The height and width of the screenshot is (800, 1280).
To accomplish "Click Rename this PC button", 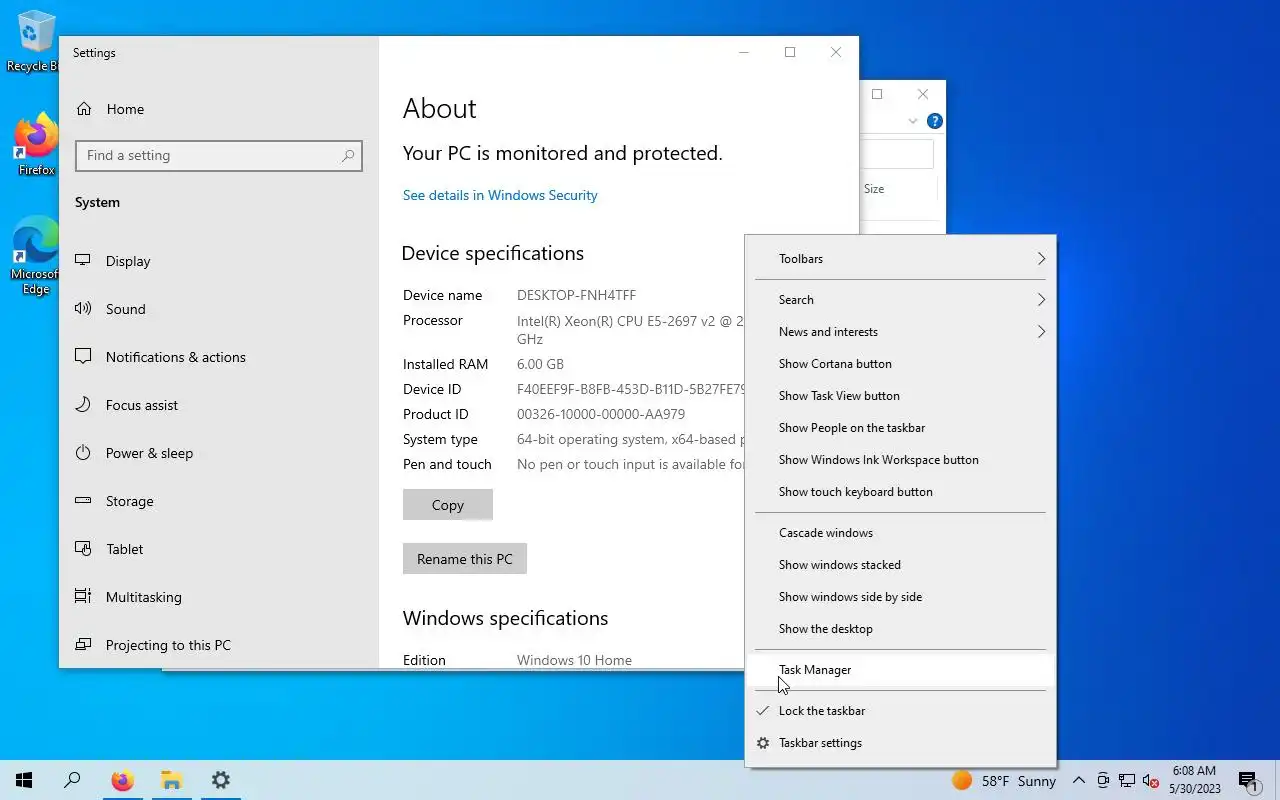I will click(x=465, y=559).
